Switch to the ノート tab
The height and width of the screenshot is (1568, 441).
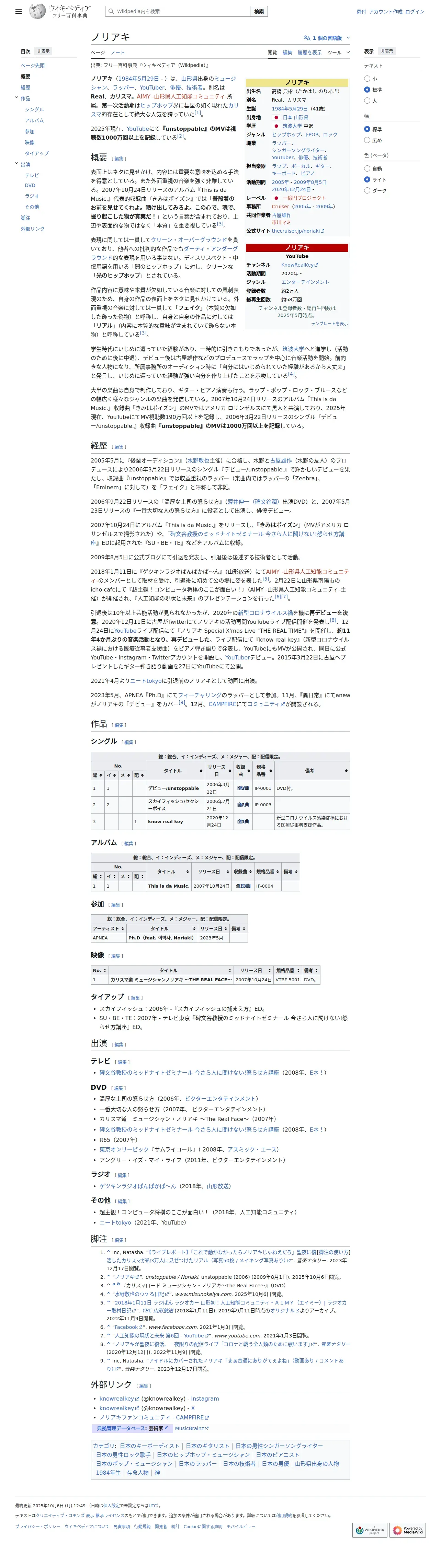(x=117, y=52)
